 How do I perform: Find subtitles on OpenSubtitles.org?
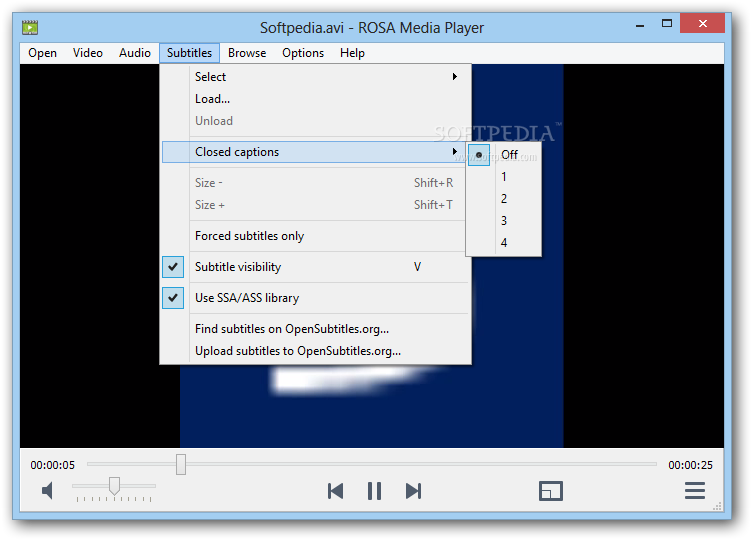coord(315,329)
